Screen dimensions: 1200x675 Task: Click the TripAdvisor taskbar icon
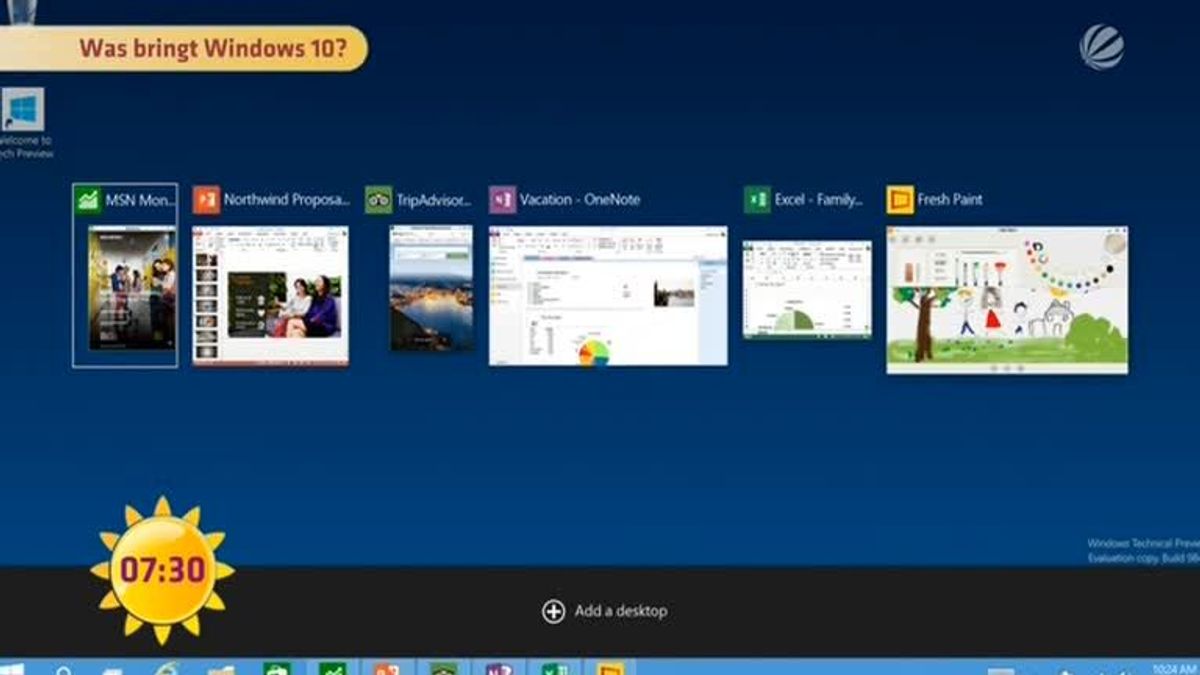click(x=443, y=669)
